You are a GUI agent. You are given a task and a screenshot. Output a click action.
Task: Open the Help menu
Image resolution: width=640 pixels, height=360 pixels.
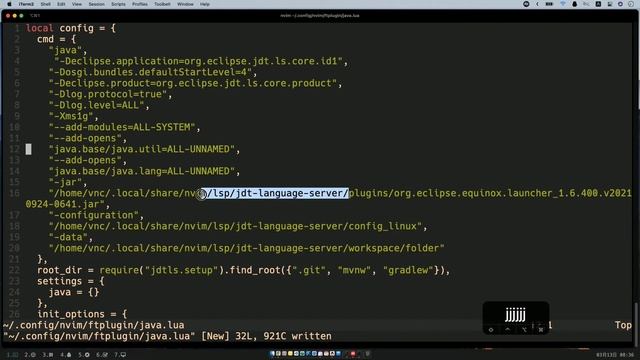204,4
